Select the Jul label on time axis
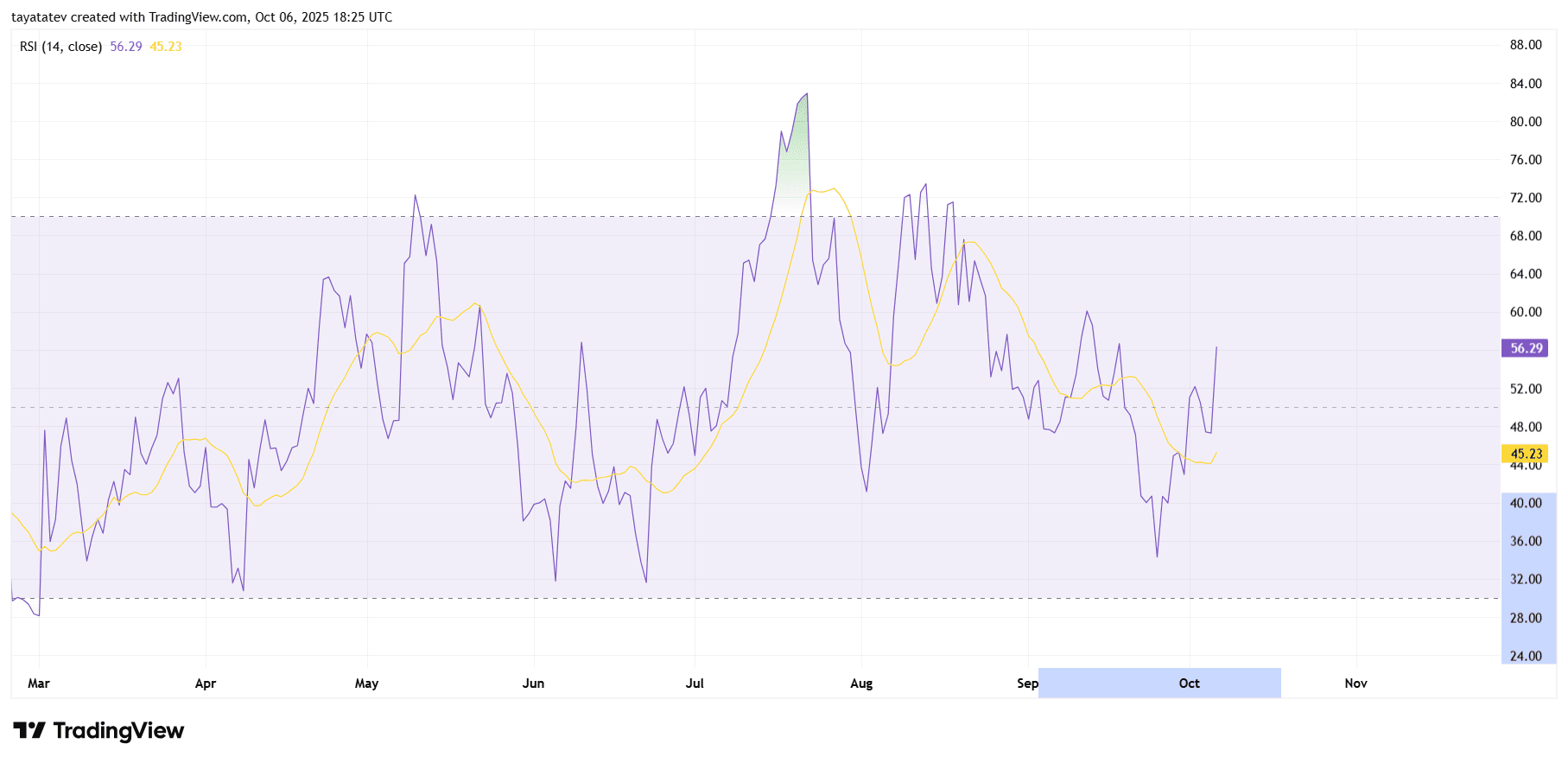The image size is (1568, 763). coord(695,684)
